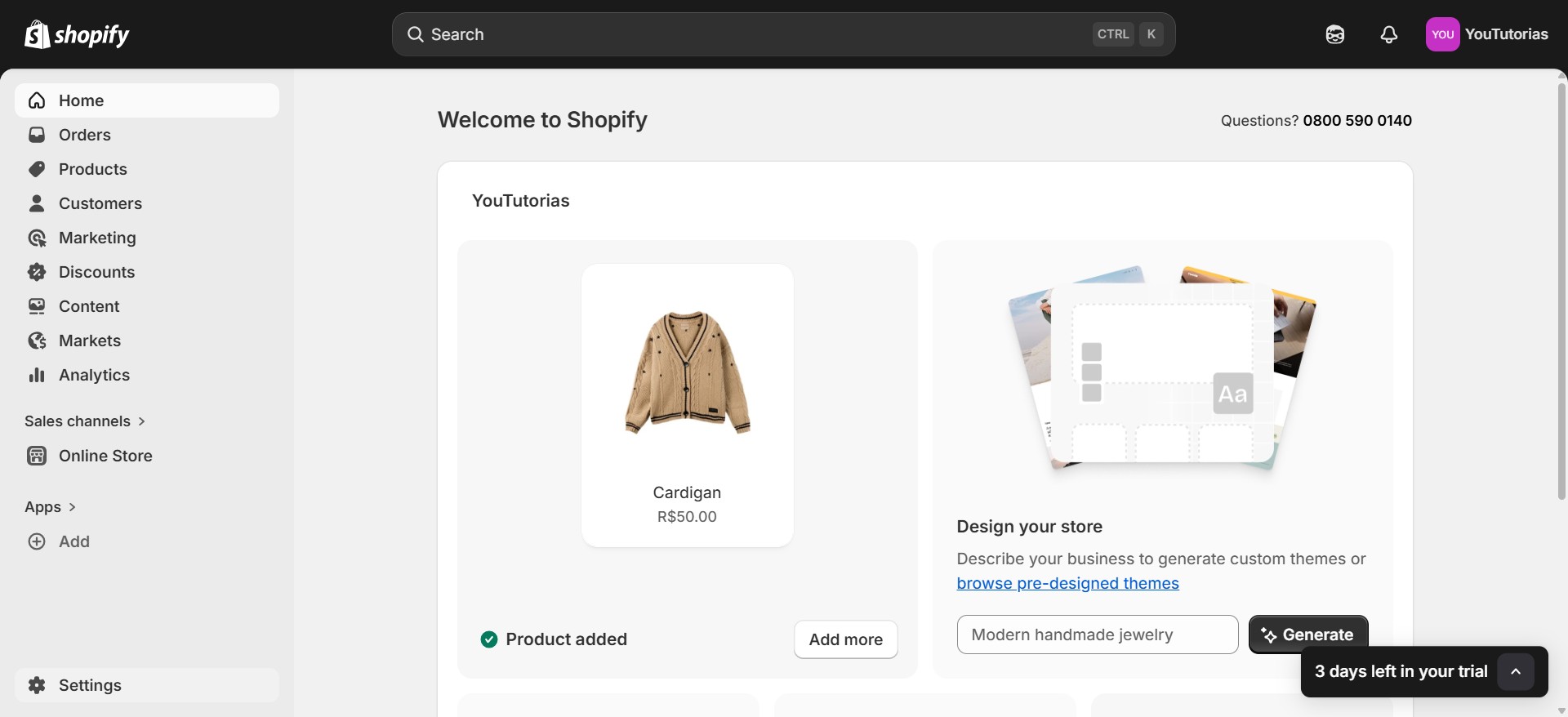Screen dimensions: 1568x717
Task: Click the Generate button
Action: coord(1308,635)
